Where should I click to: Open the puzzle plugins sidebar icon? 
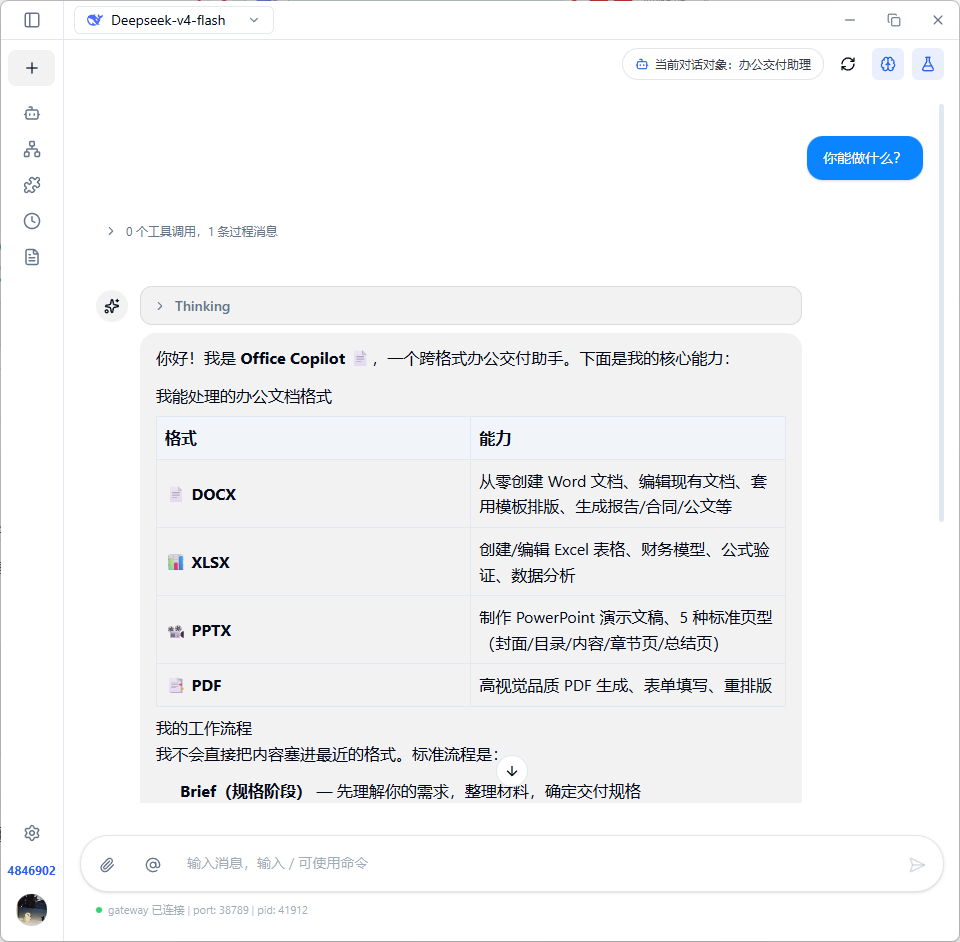(x=32, y=185)
